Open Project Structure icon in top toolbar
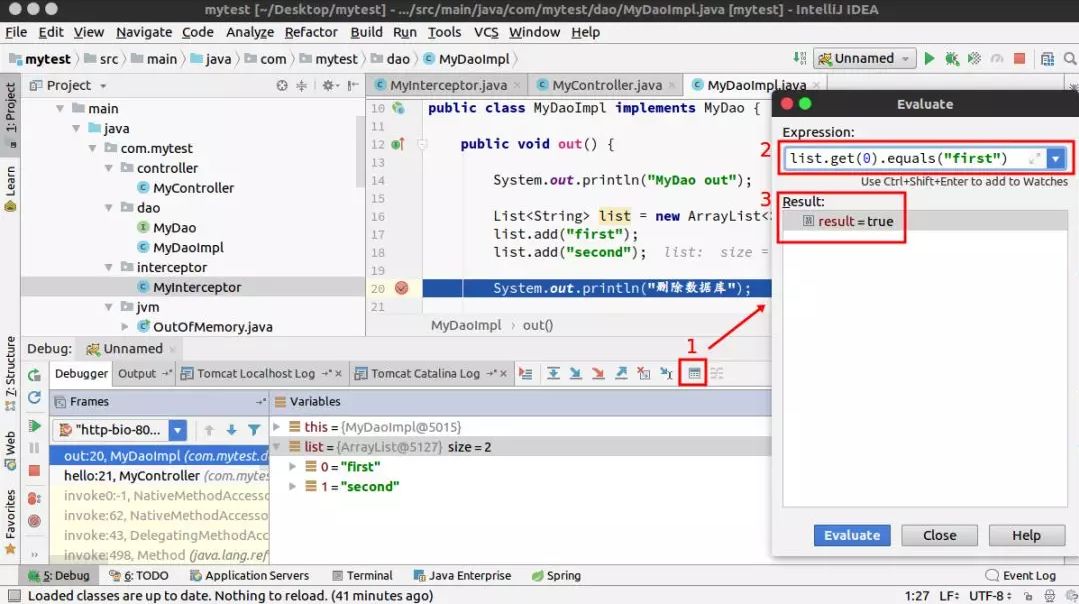This screenshot has height=604, width=1079. coord(1047,58)
